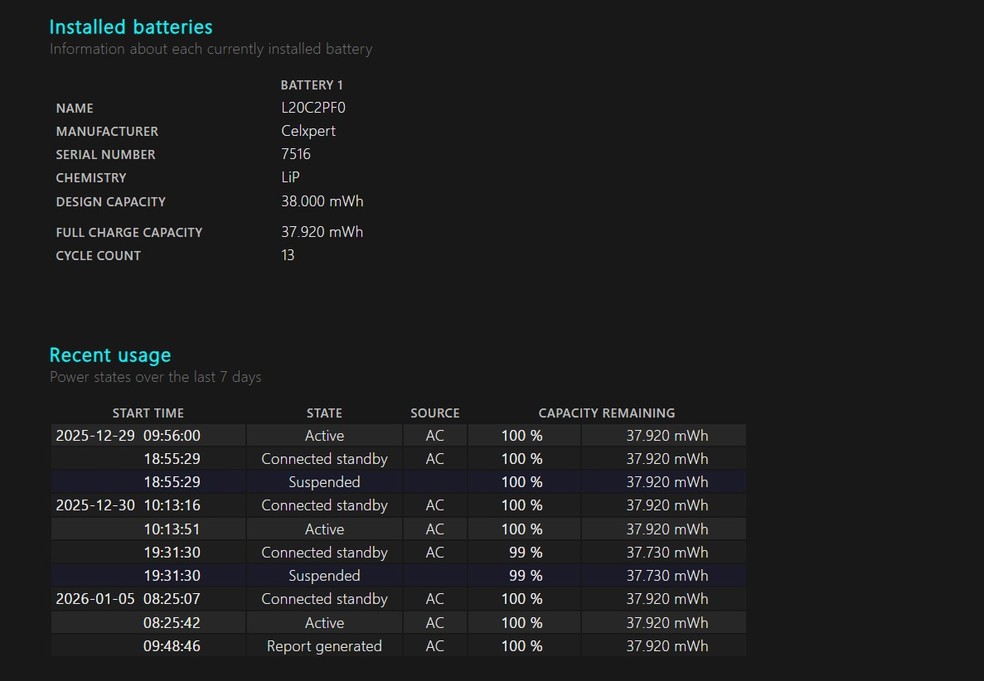Click the 38.000 mWh design capacity value
Viewport: 984px width, 681px height.
(x=322, y=201)
